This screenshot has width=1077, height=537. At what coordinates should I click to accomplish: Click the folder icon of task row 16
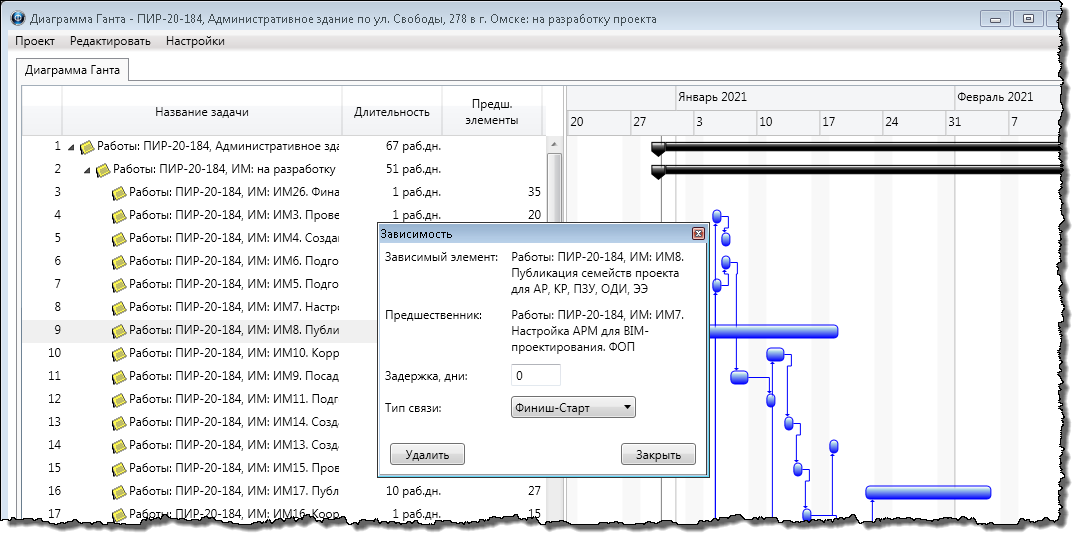click(x=119, y=491)
